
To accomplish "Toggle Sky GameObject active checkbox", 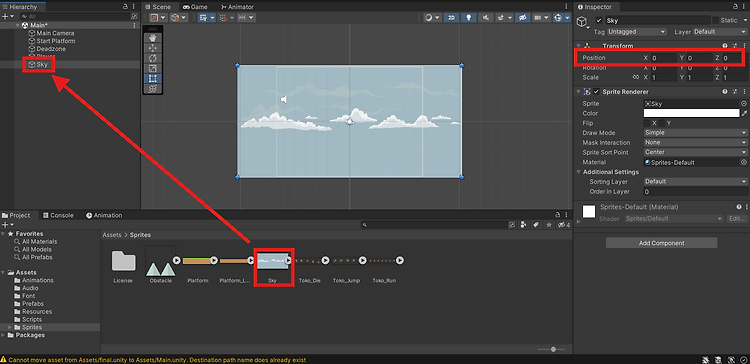I will 599,21.
